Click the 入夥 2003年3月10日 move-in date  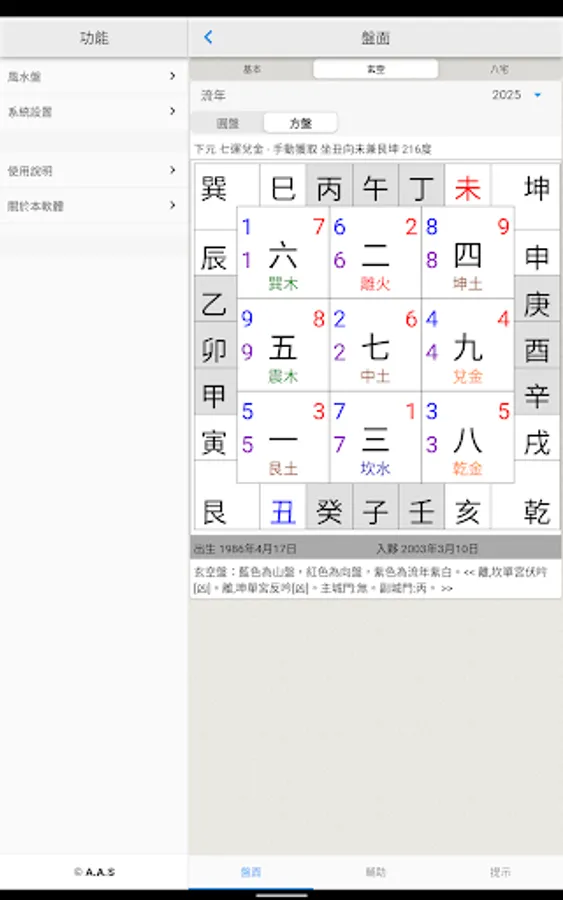click(x=427, y=549)
